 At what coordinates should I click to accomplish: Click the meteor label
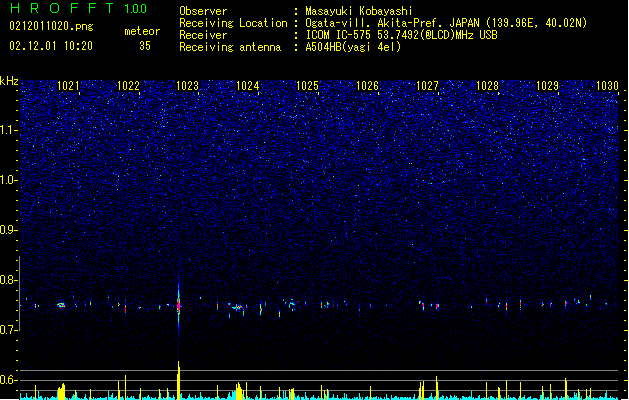(142, 31)
